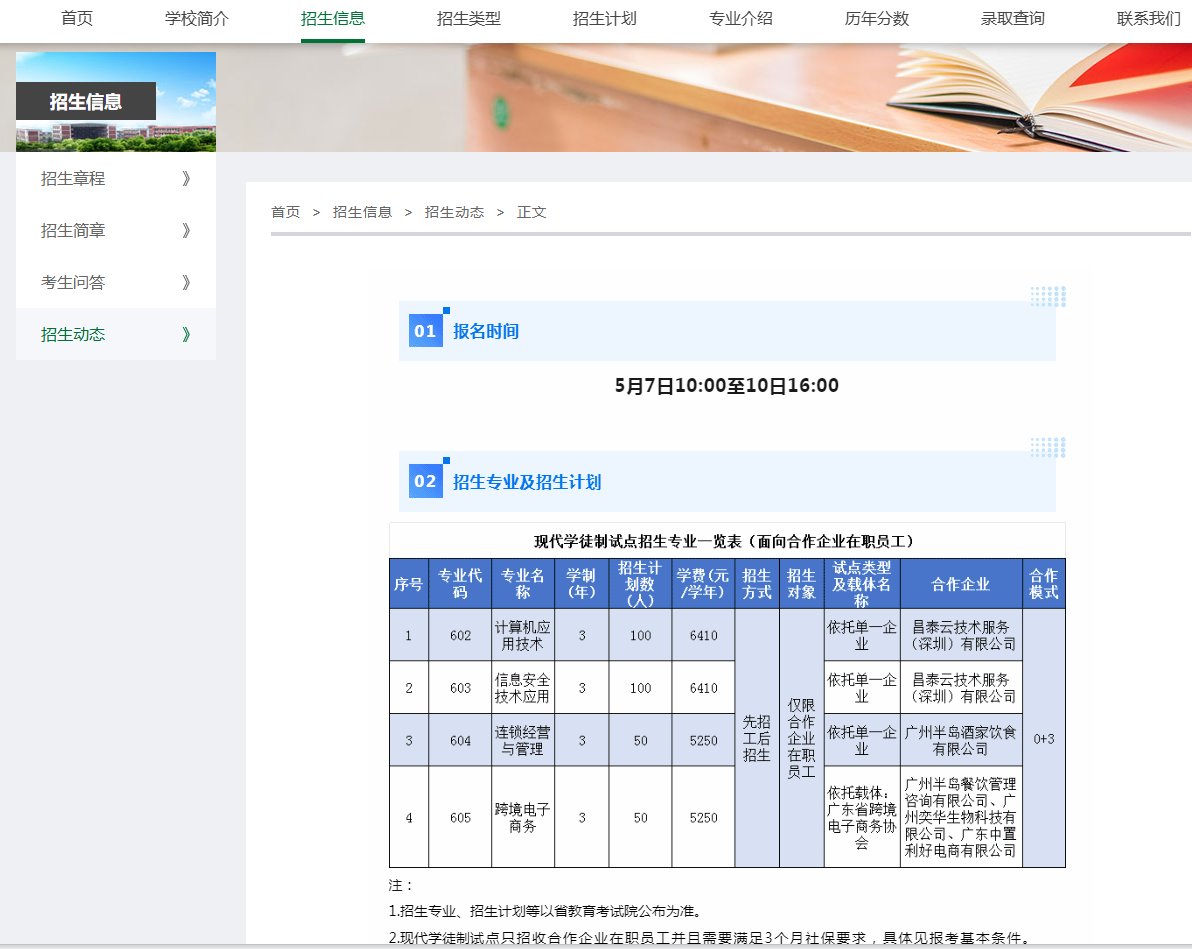Click the 5月7日10:00至10日16:00 date text
1192x949 pixels.
pyautogui.click(x=727, y=386)
